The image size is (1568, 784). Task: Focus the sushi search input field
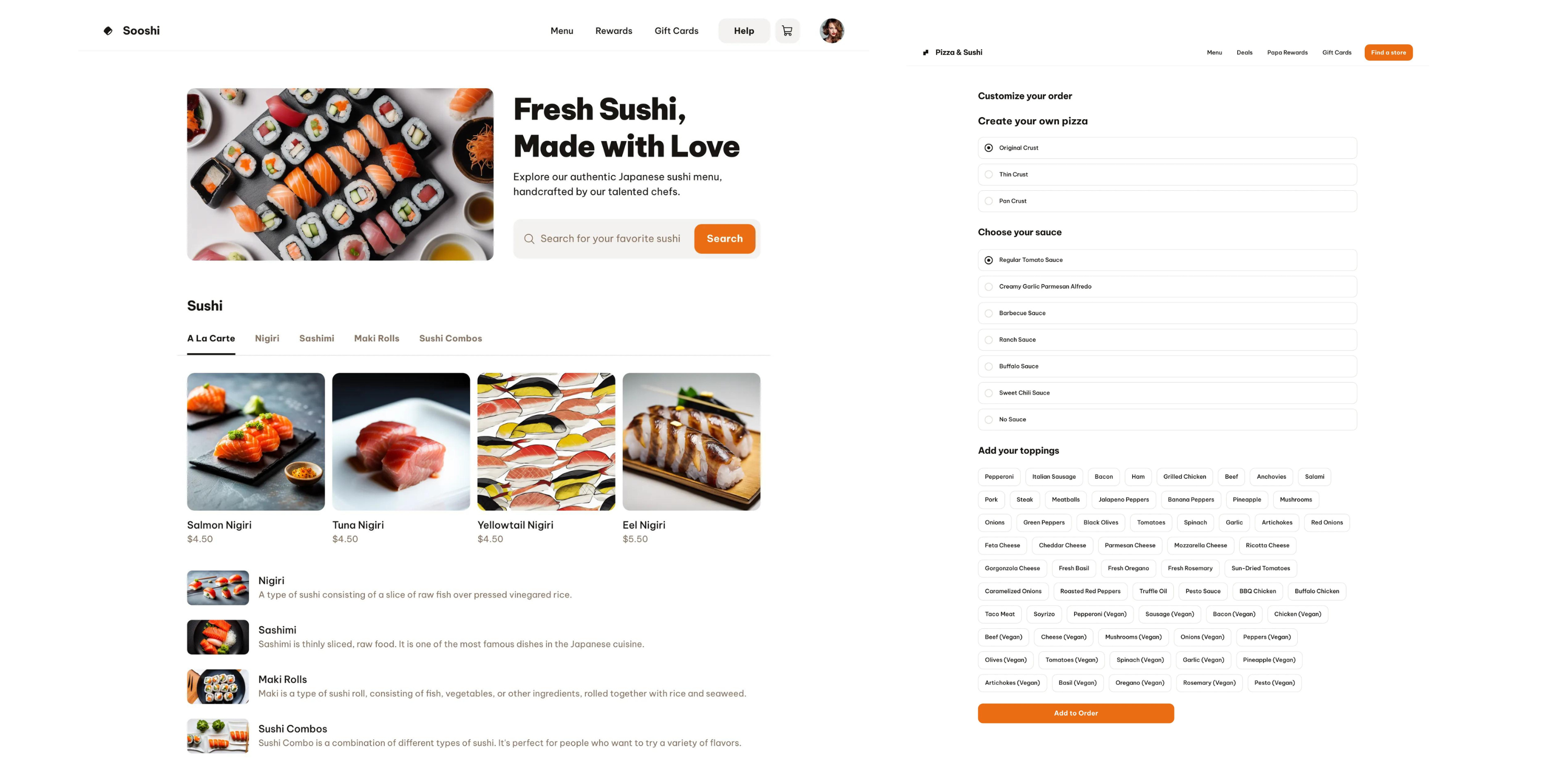click(610, 239)
